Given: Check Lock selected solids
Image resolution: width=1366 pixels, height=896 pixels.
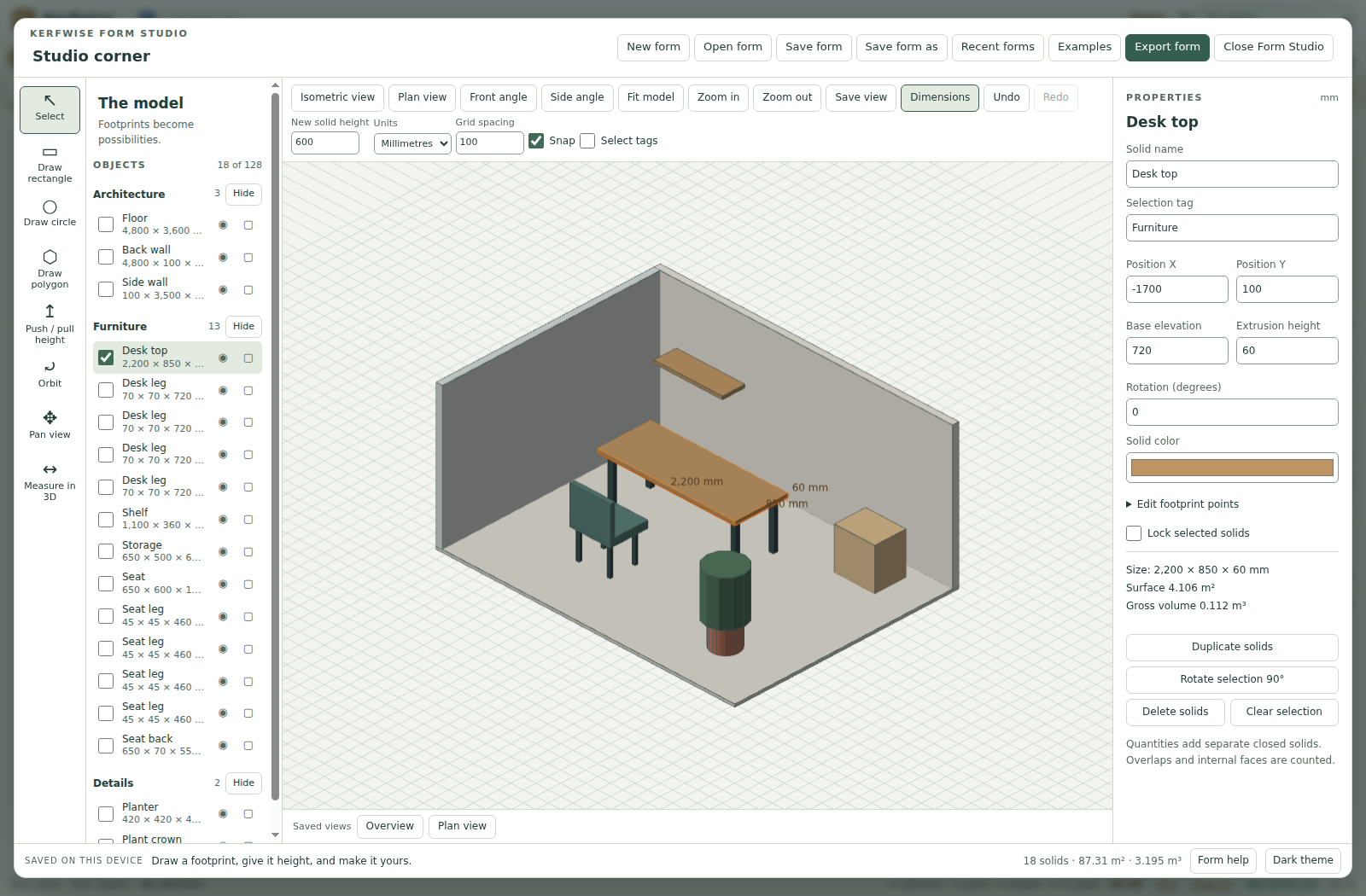Looking at the screenshot, I should tap(1134, 533).
